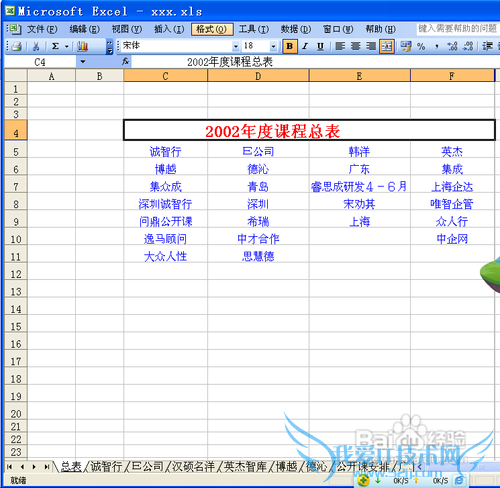Switch to the 诚智行 sheet tab

click(106, 467)
